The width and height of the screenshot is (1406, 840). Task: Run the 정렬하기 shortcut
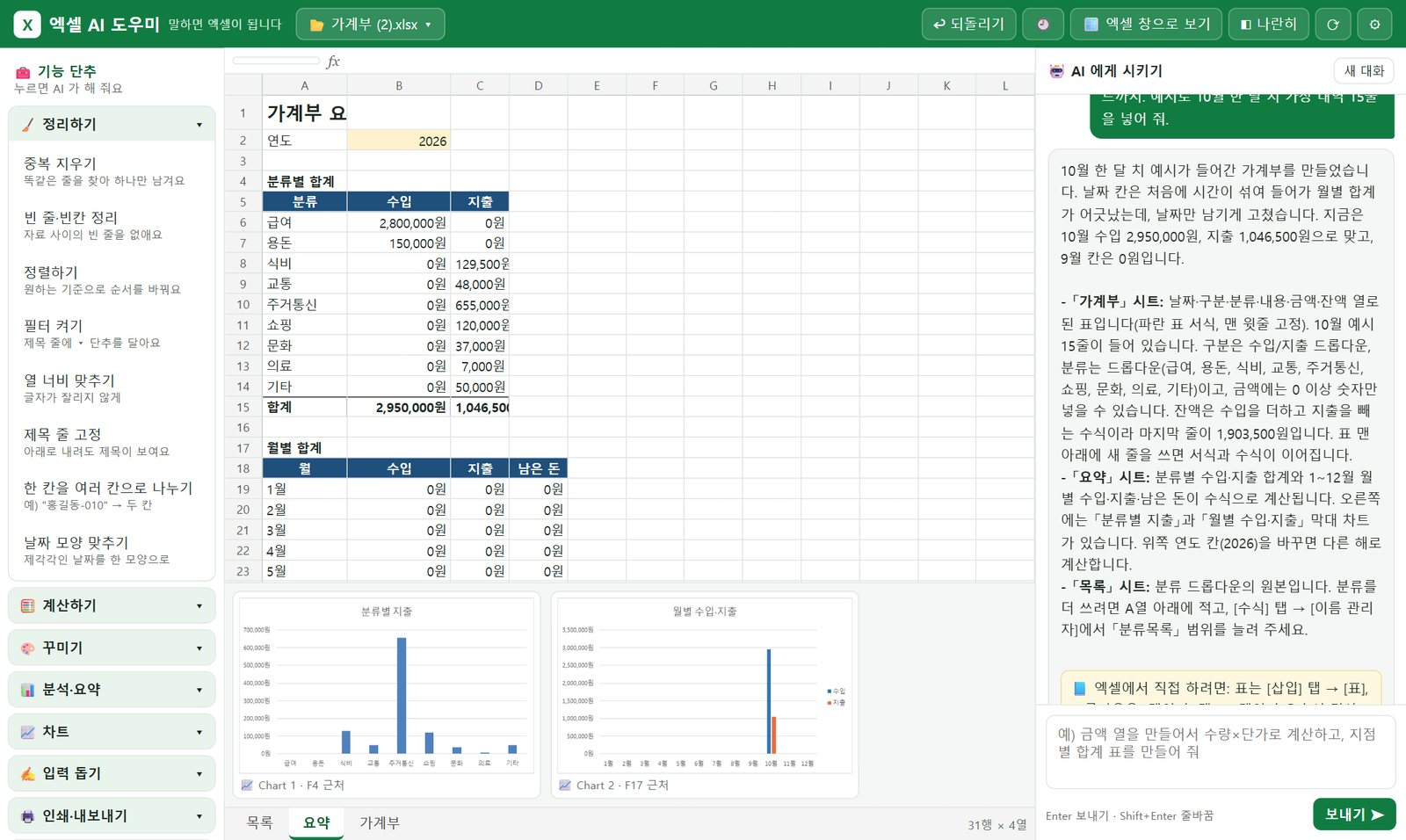tap(112, 279)
